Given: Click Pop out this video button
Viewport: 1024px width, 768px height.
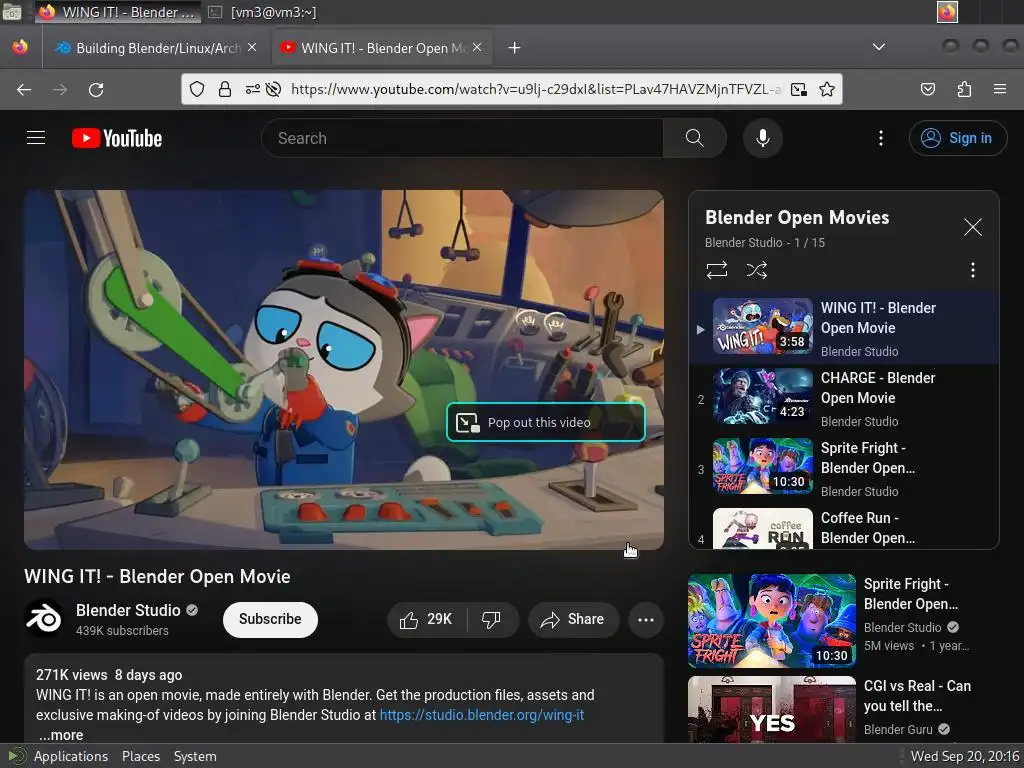Looking at the screenshot, I should coord(546,423).
